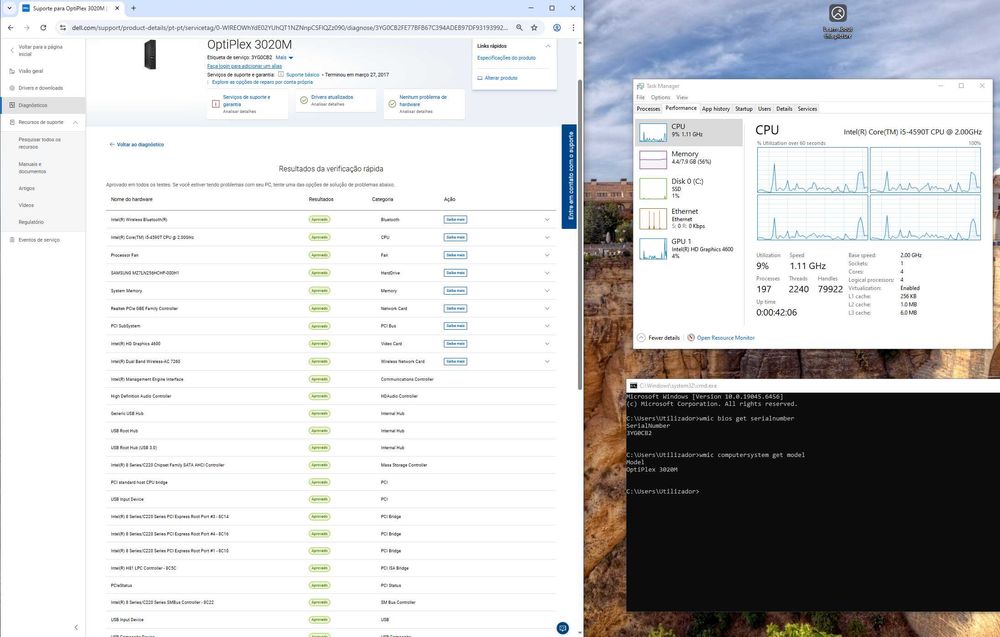Click Voltar ao diagnóstico link
The height and width of the screenshot is (637, 1000).
click(137, 145)
